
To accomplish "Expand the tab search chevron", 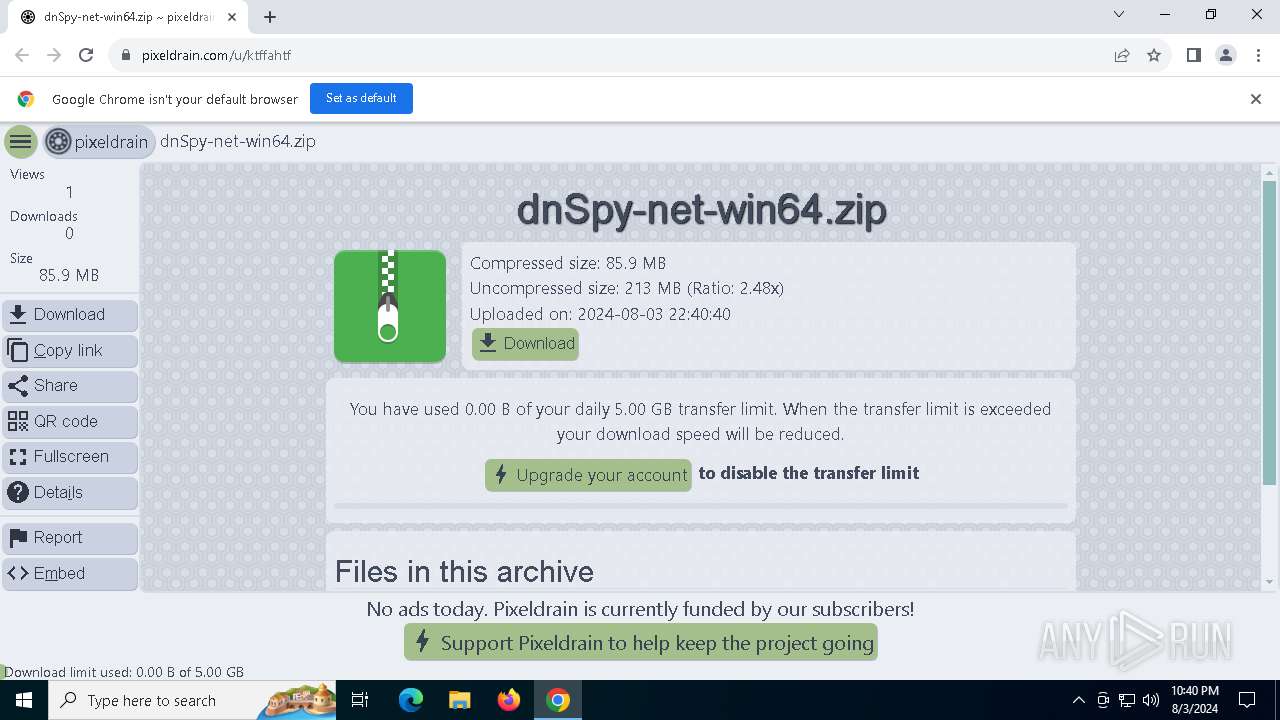I will pos(1119,15).
